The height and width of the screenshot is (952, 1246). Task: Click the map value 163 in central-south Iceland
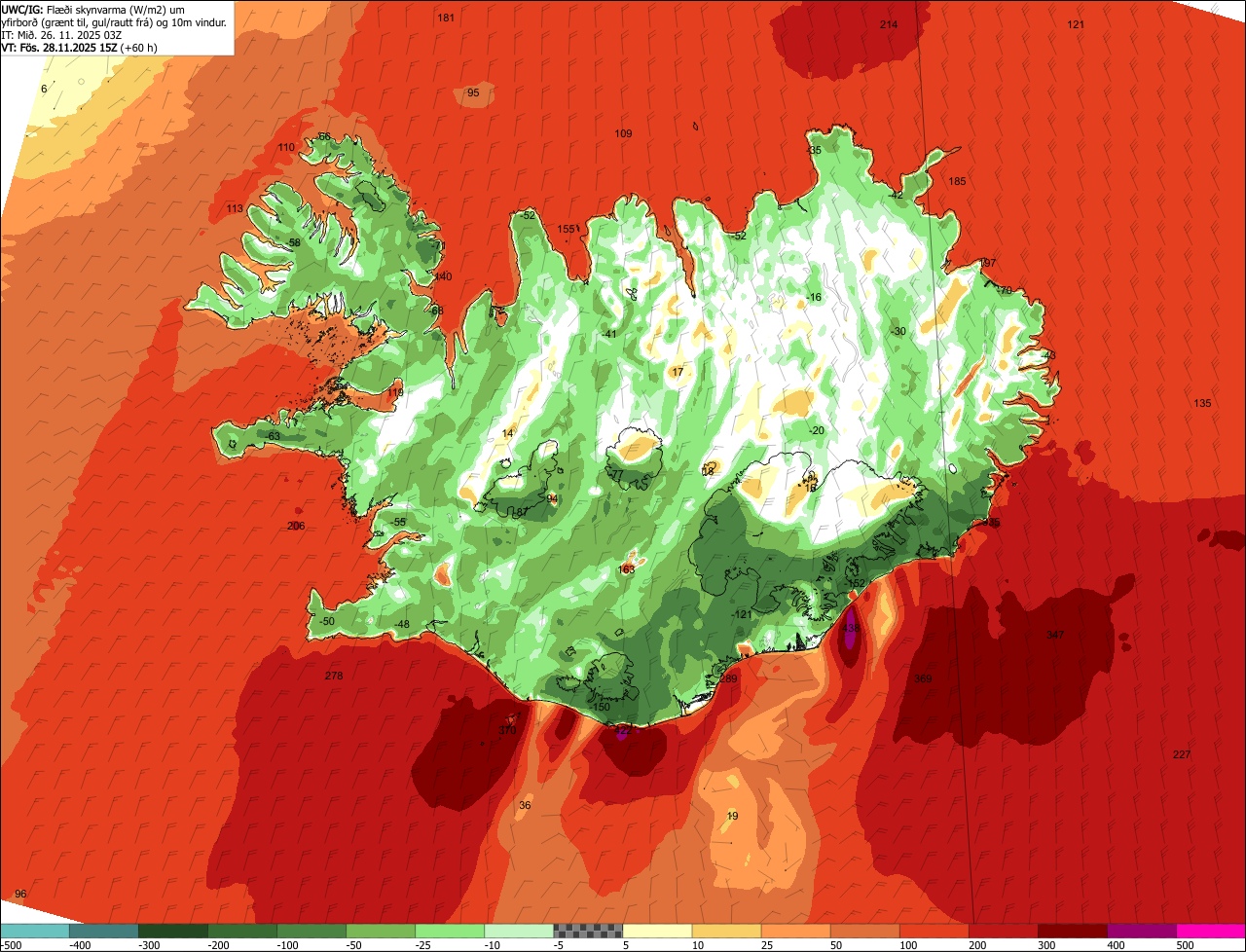click(627, 569)
